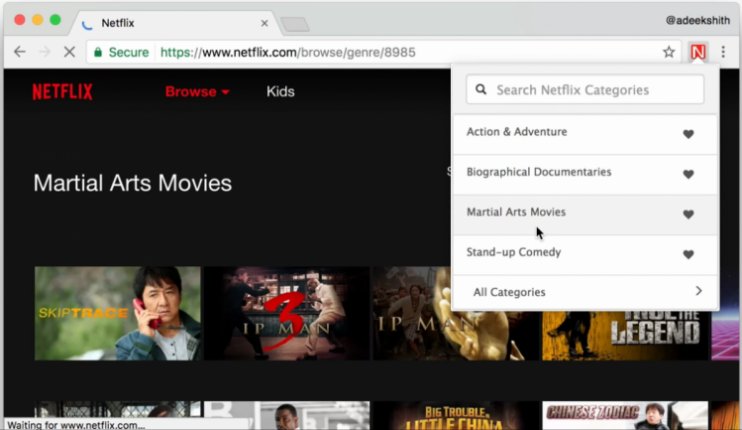Click the Netflix logo
The width and height of the screenshot is (742, 430).
[x=62, y=91]
